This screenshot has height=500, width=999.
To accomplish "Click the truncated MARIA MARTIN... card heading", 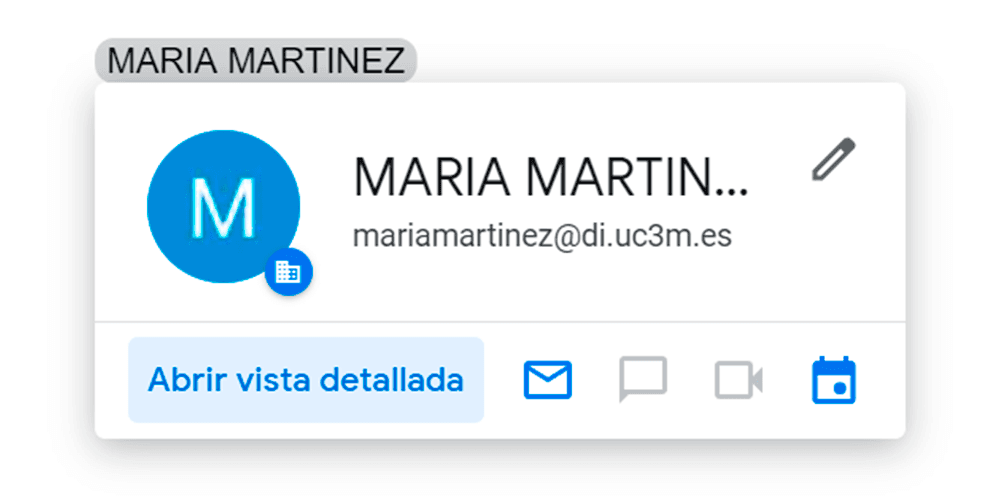I will click(x=550, y=177).
